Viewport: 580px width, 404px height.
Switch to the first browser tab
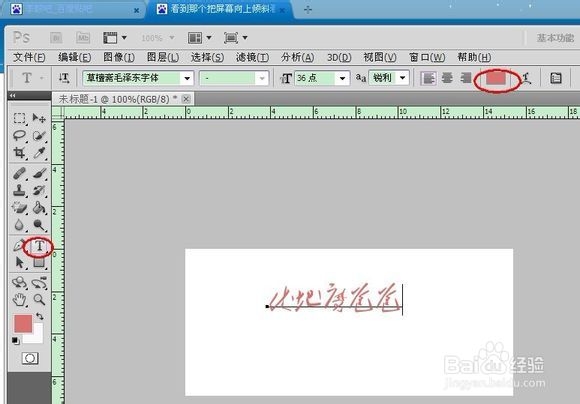point(74,10)
